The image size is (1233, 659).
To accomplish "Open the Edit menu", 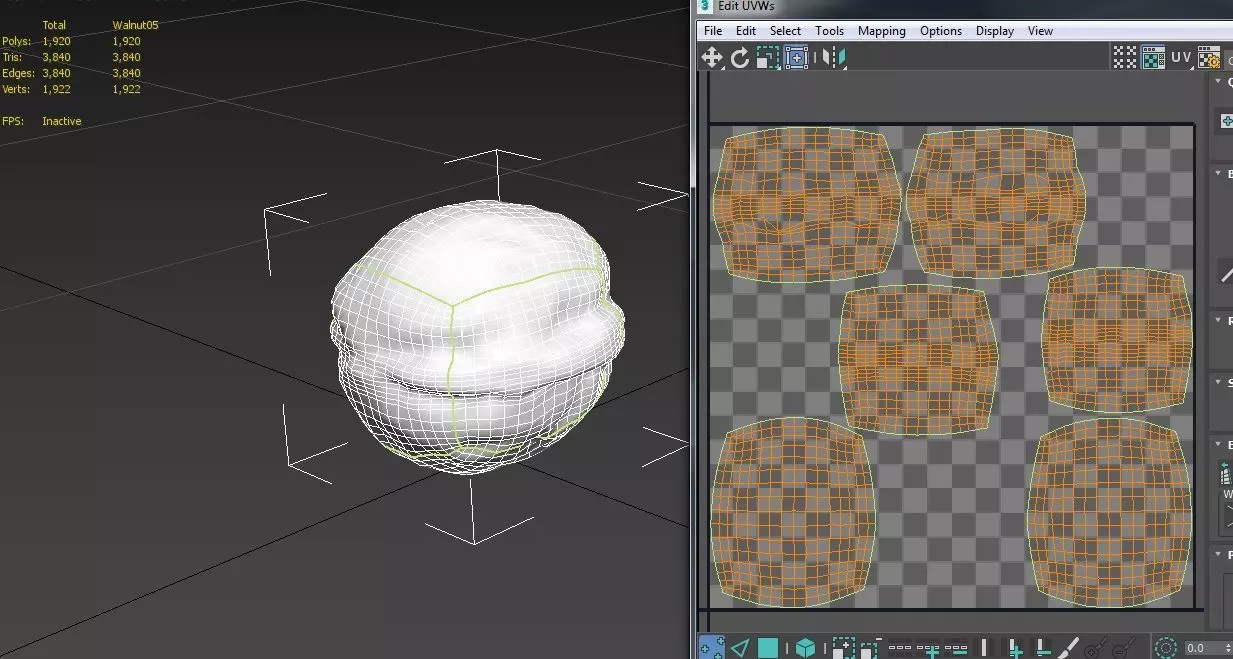I will click(746, 31).
